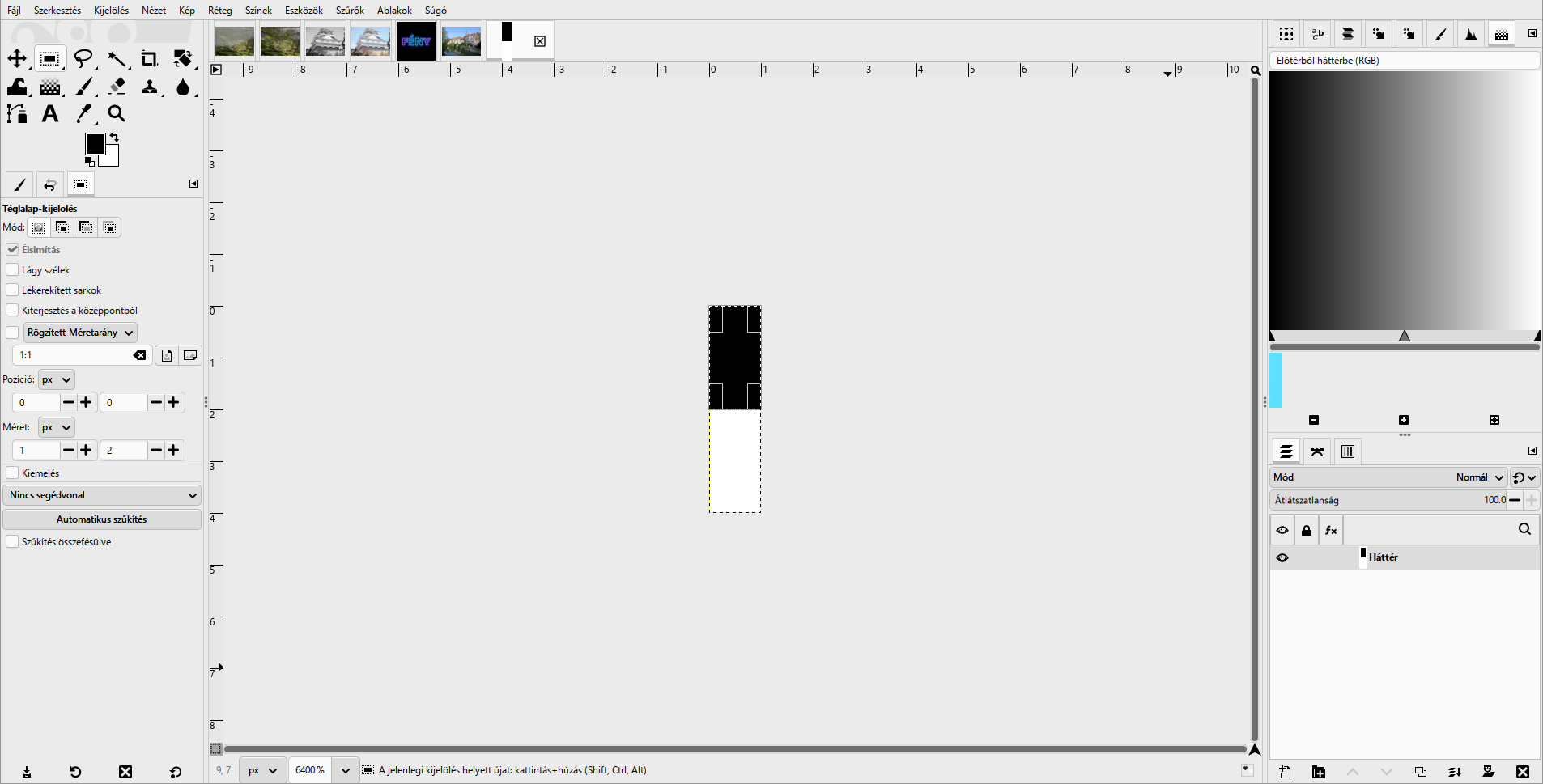Click Automatikus szűkítés button

[x=102, y=519]
